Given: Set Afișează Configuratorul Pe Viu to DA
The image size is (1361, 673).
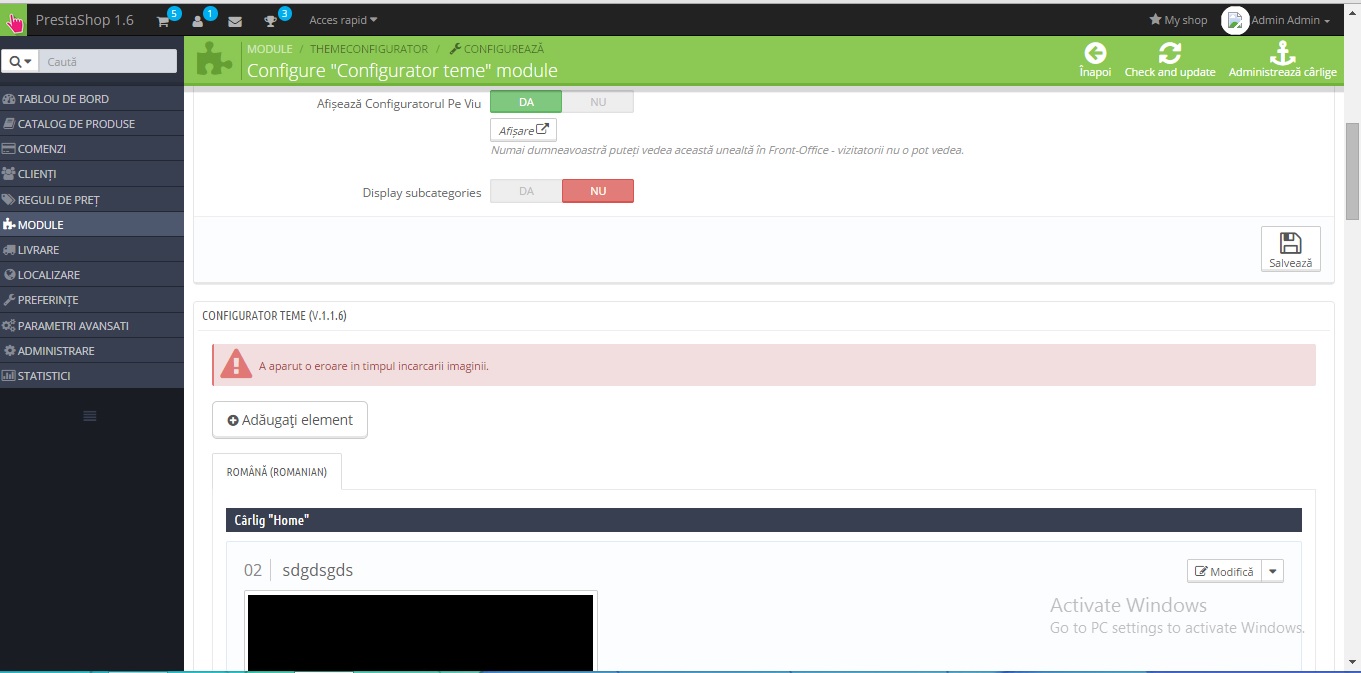Looking at the screenshot, I should click(526, 102).
